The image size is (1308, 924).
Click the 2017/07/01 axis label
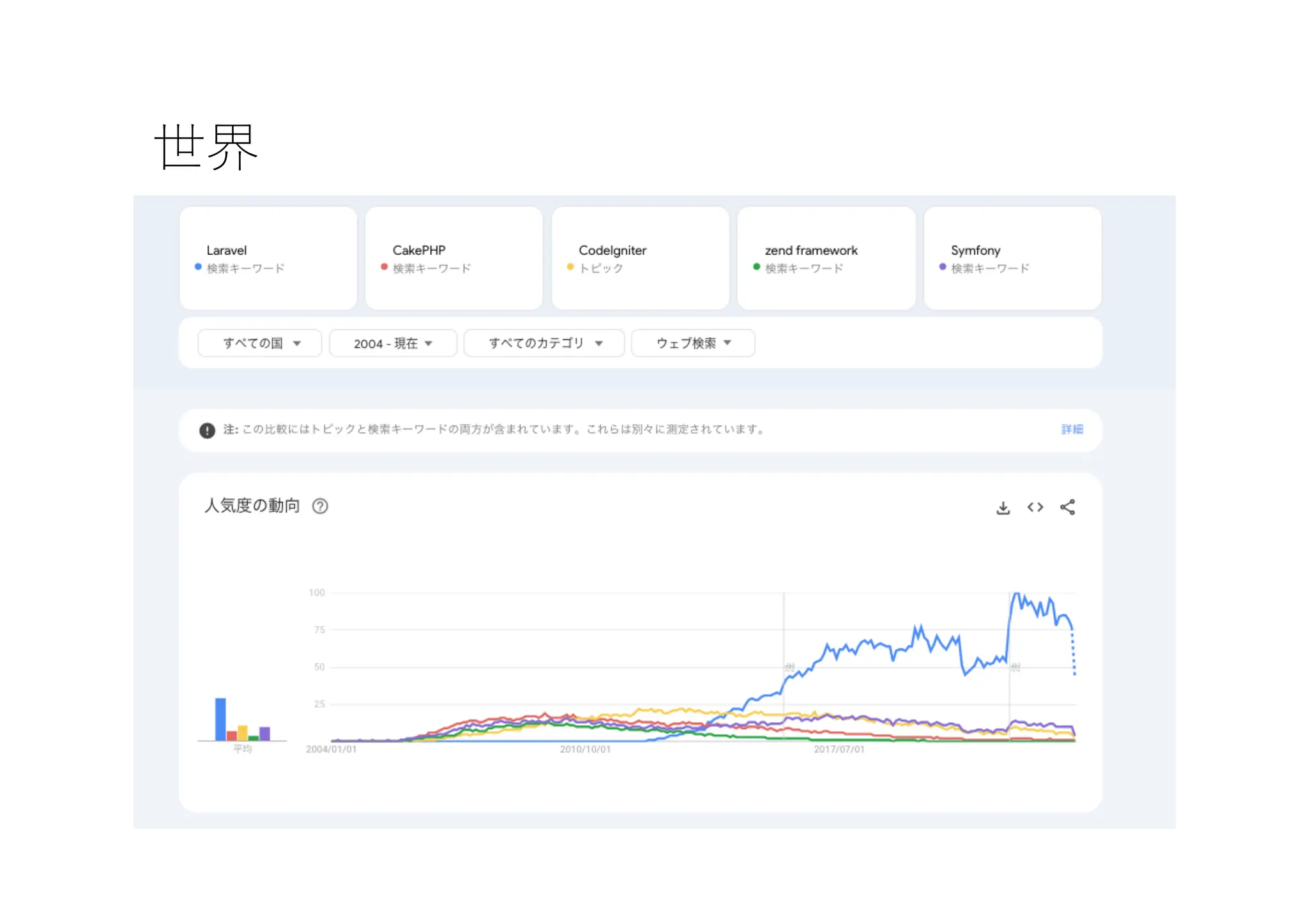coord(839,749)
